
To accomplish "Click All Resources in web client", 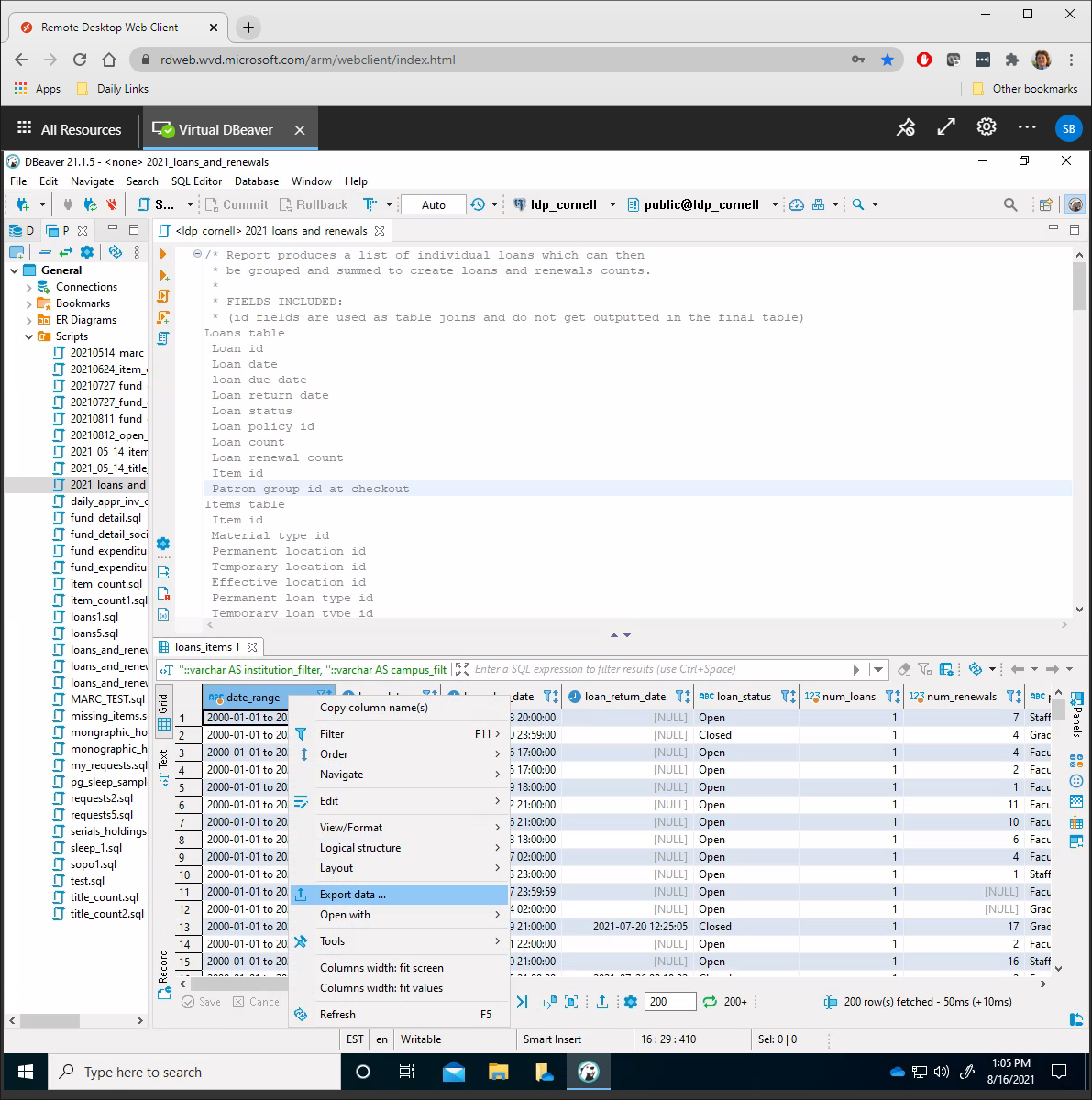I will pos(70,129).
